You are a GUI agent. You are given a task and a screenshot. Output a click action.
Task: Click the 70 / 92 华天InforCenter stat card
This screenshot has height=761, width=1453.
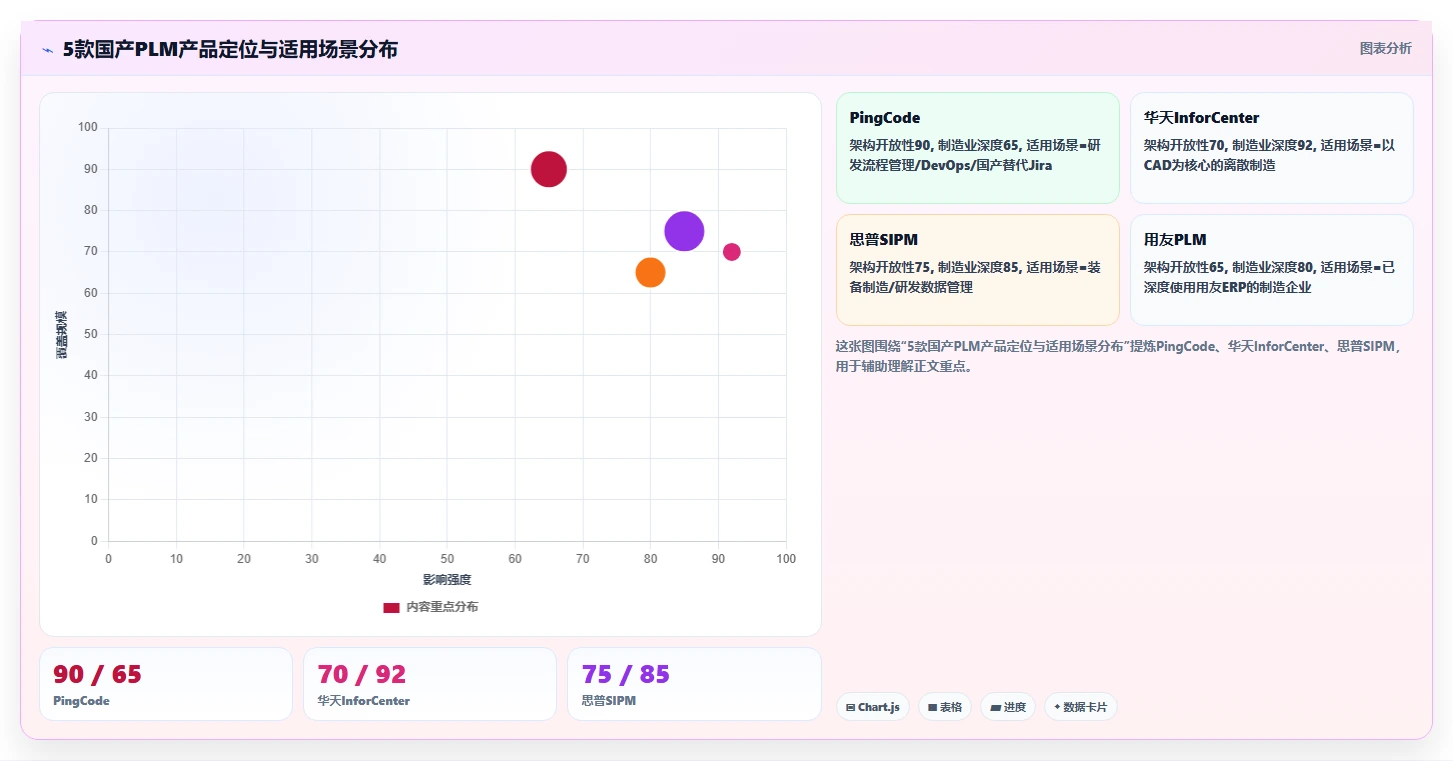coord(430,684)
